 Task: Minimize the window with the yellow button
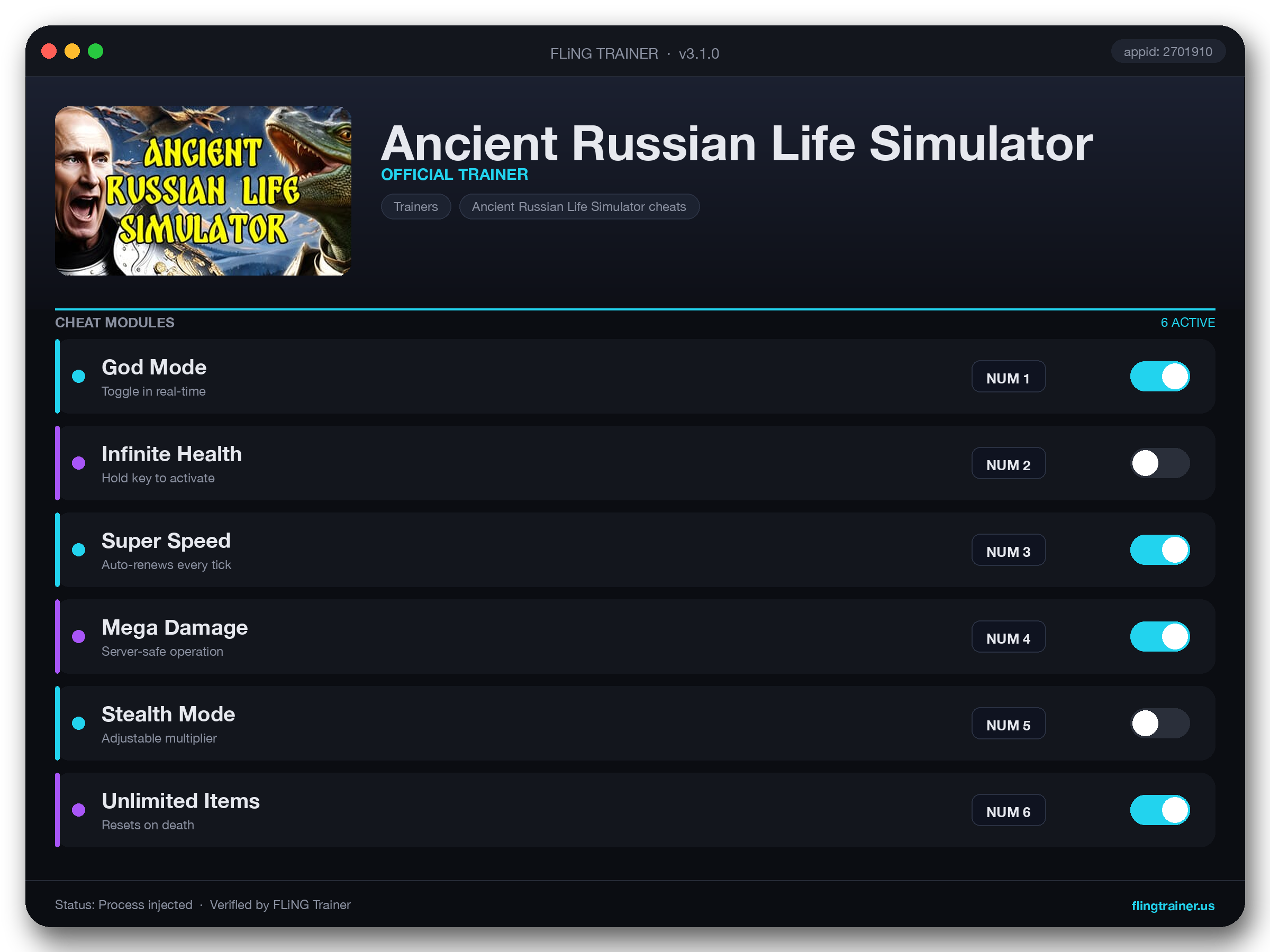click(72, 51)
